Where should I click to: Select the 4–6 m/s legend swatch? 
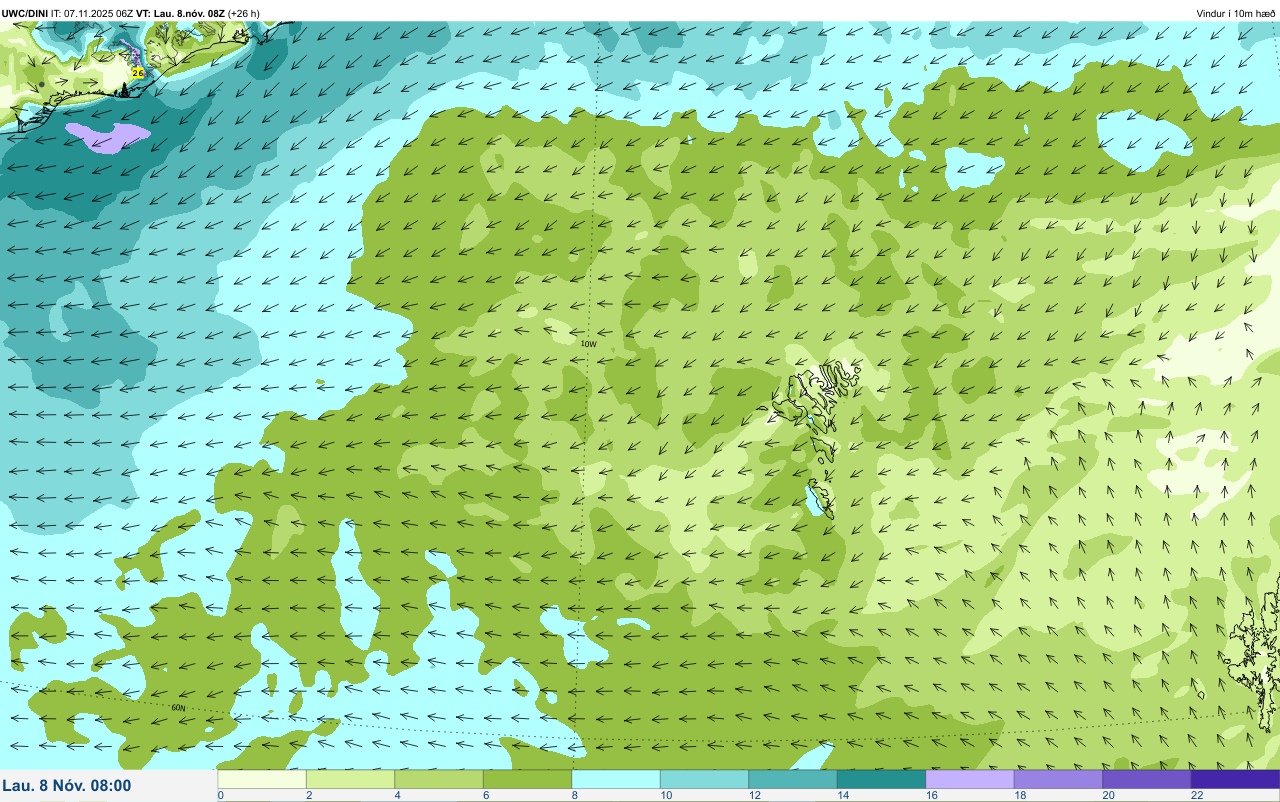click(x=439, y=779)
